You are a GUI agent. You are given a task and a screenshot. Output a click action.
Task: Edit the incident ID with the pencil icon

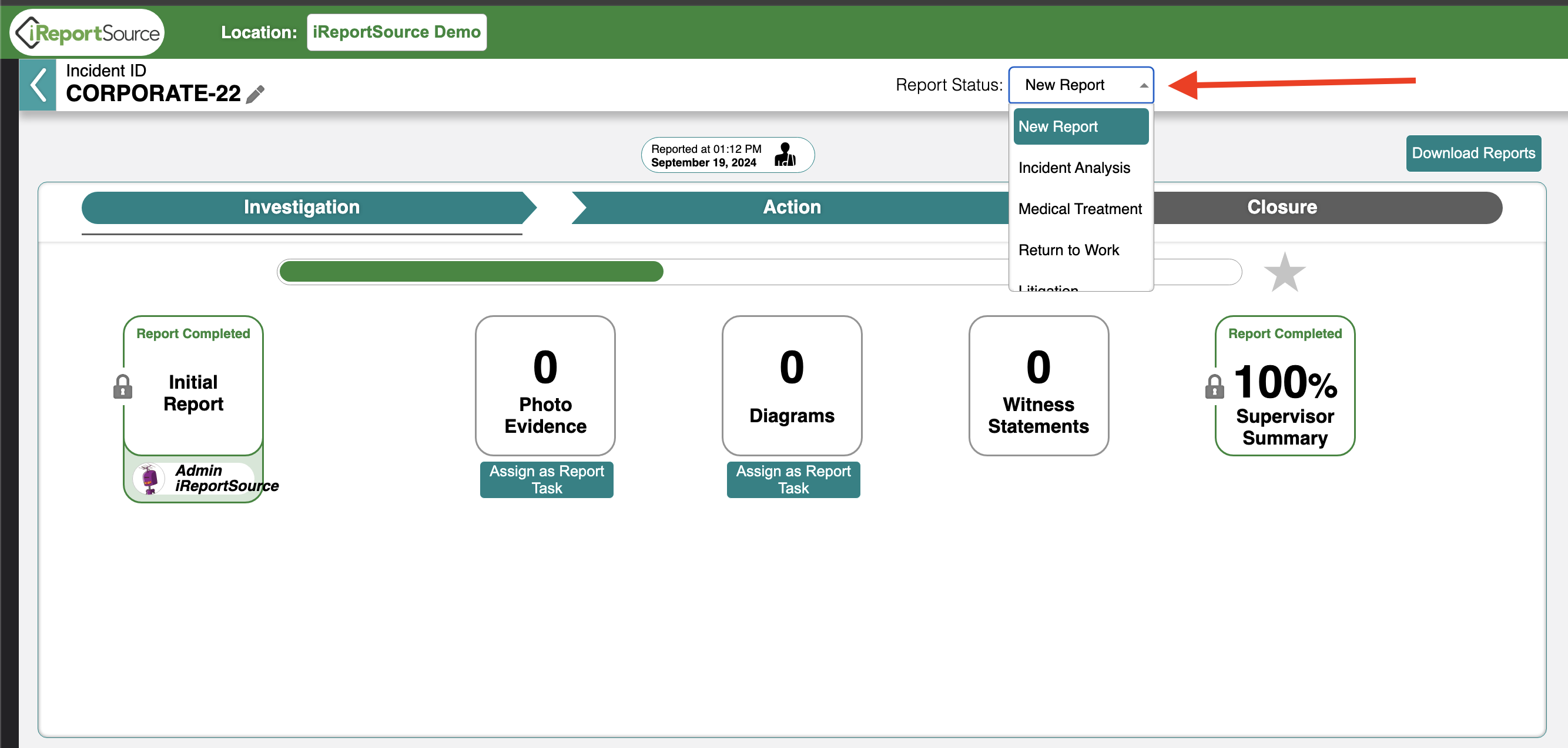(x=256, y=95)
